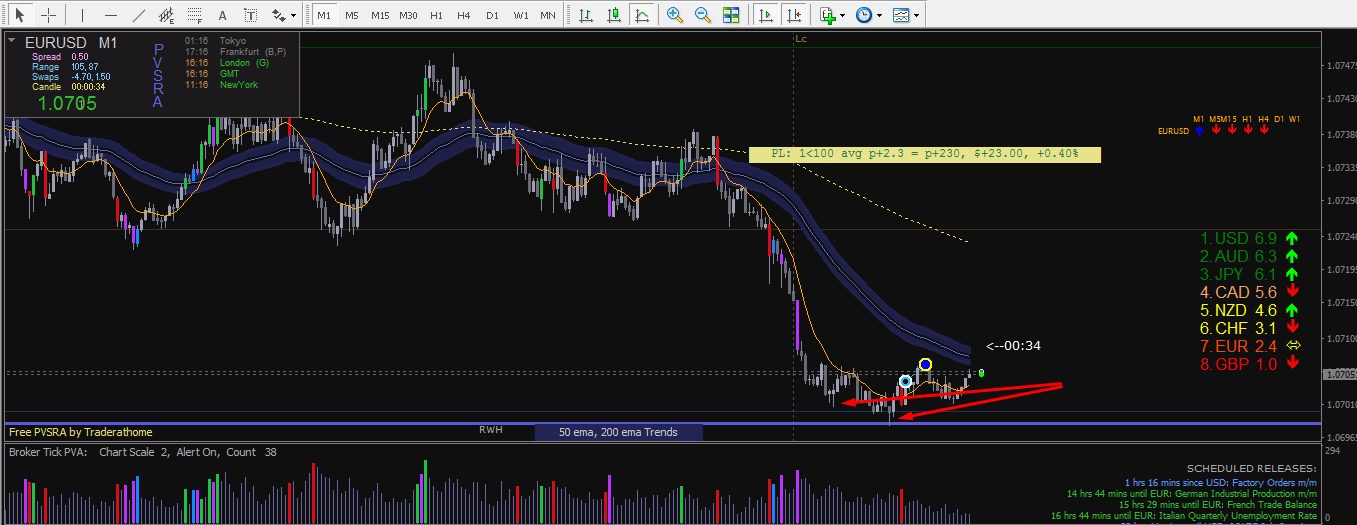Image resolution: width=1357 pixels, height=525 pixels.
Task: Switch to MN timeframe
Action: coord(548,15)
